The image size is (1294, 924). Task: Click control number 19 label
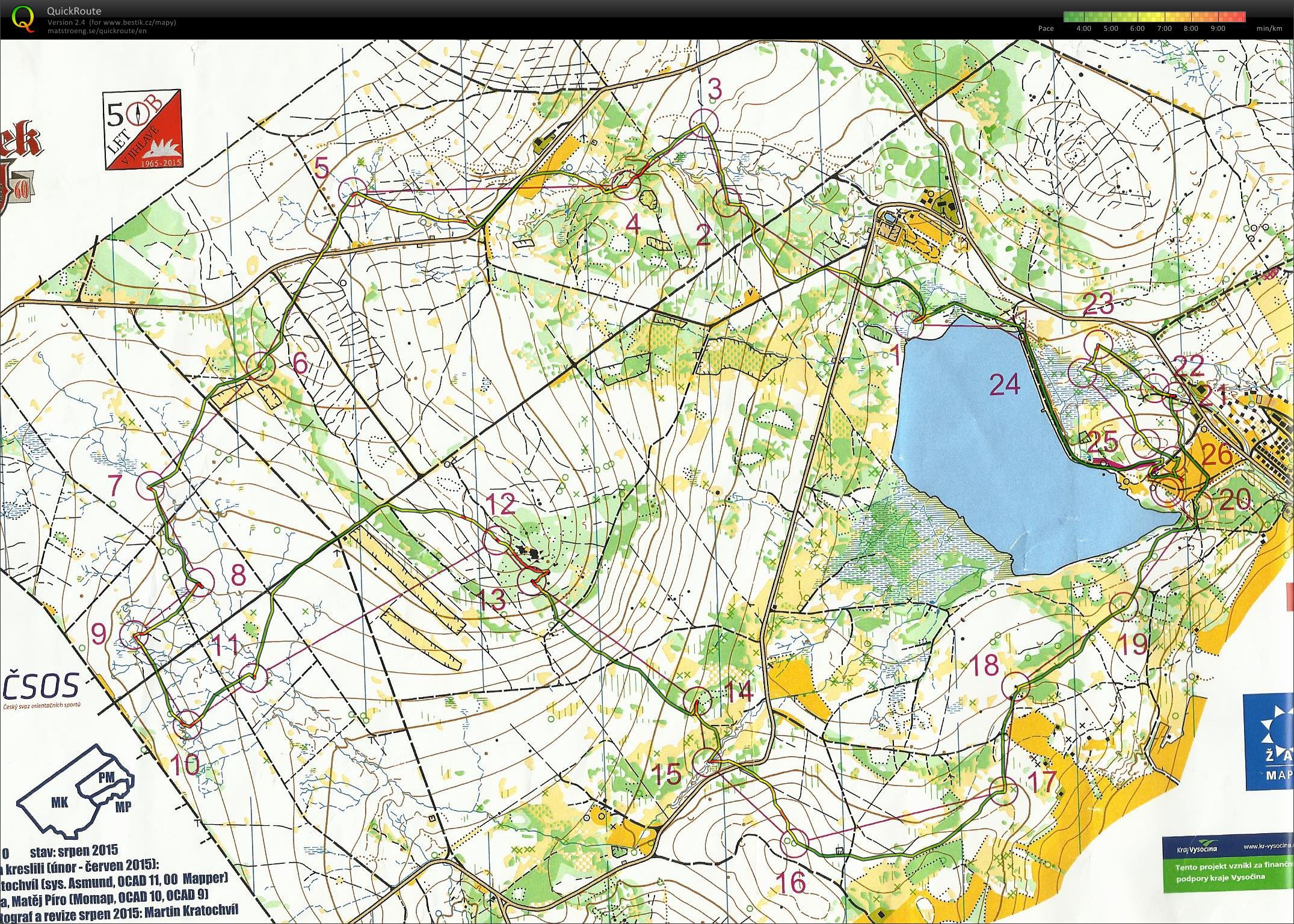click(x=1133, y=645)
